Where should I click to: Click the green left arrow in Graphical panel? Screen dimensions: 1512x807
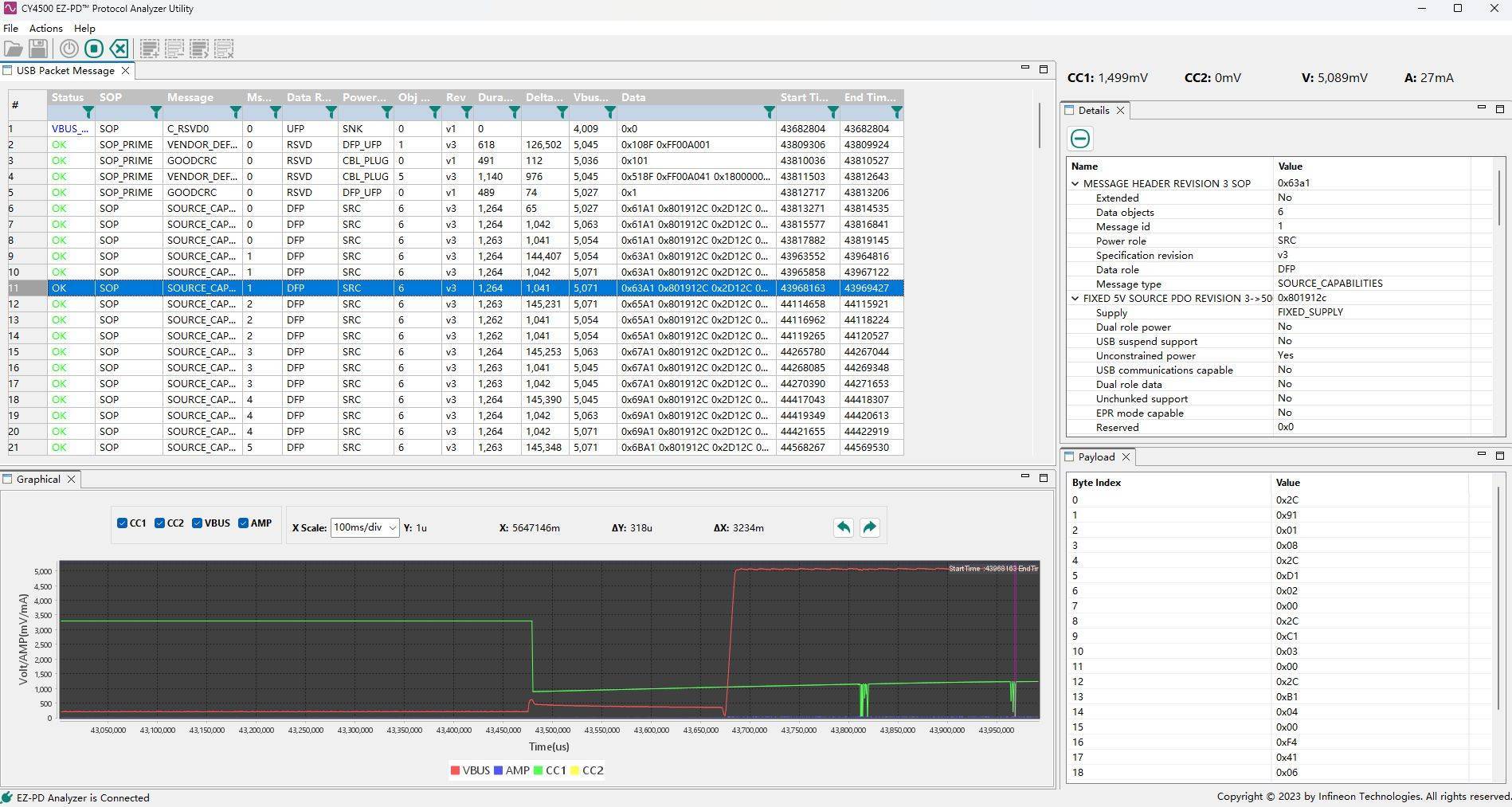pyautogui.click(x=843, y=527)
